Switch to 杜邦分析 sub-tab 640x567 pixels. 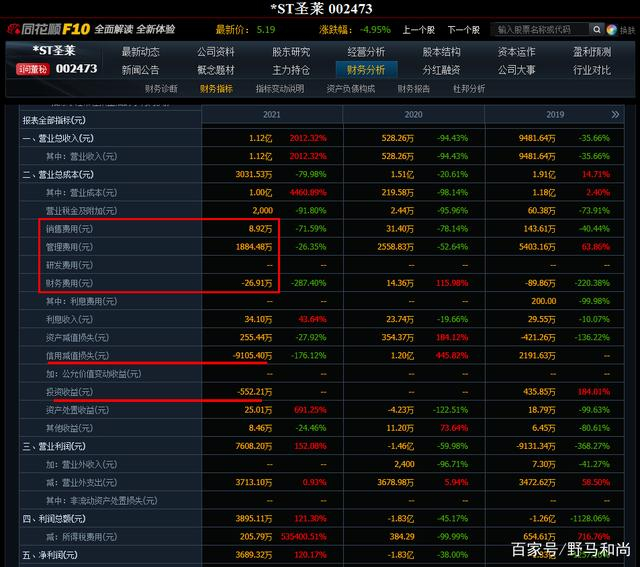click(x=469, y=89)
